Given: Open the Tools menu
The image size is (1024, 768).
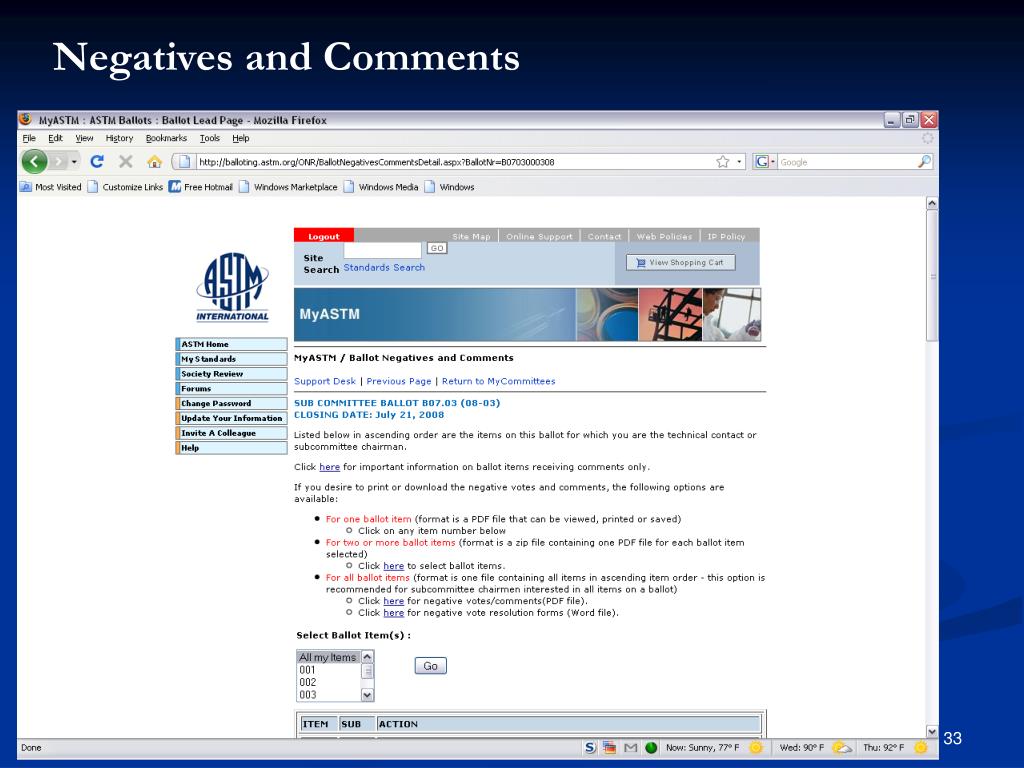Looking at the screenshot, I should click(x=210, y=138).
